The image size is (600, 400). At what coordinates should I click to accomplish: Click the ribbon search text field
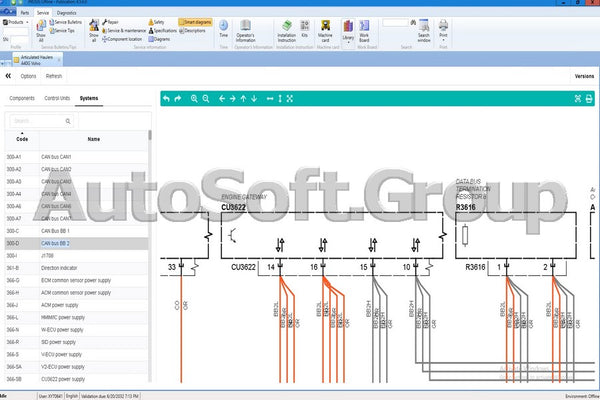tap(396, 23)
